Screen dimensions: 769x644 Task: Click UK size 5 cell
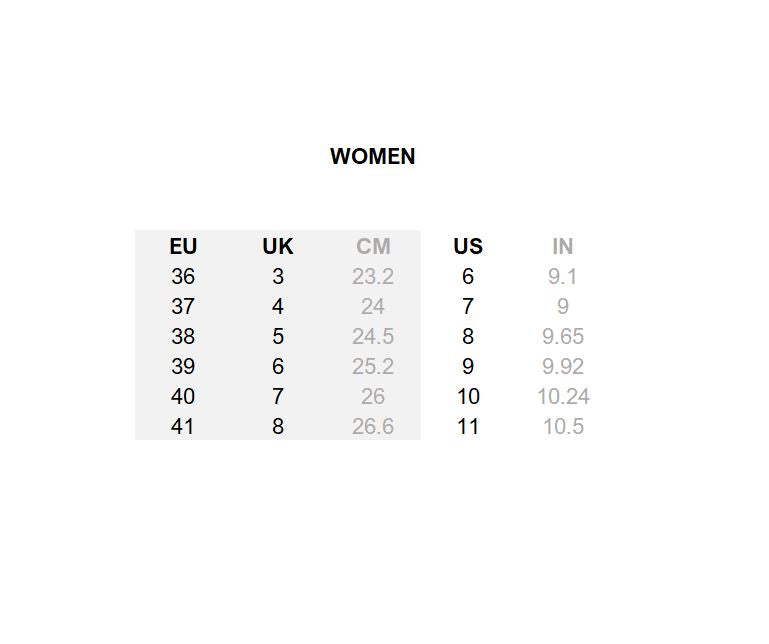pyautogui.click(x=277, y=336)
